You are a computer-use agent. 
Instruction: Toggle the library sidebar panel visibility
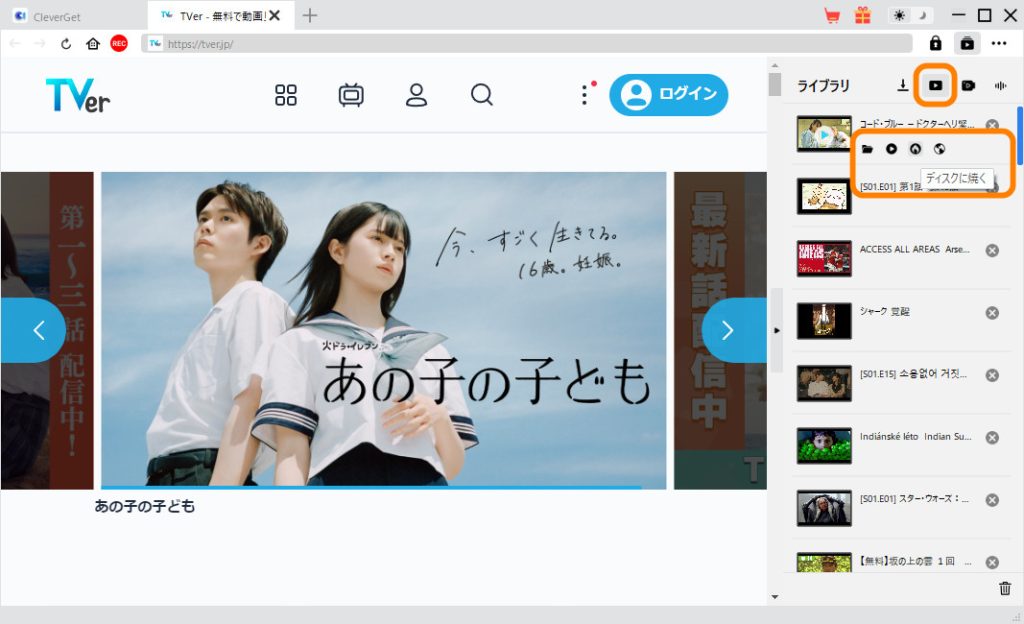pyautogui.click(x=966, y=44)
